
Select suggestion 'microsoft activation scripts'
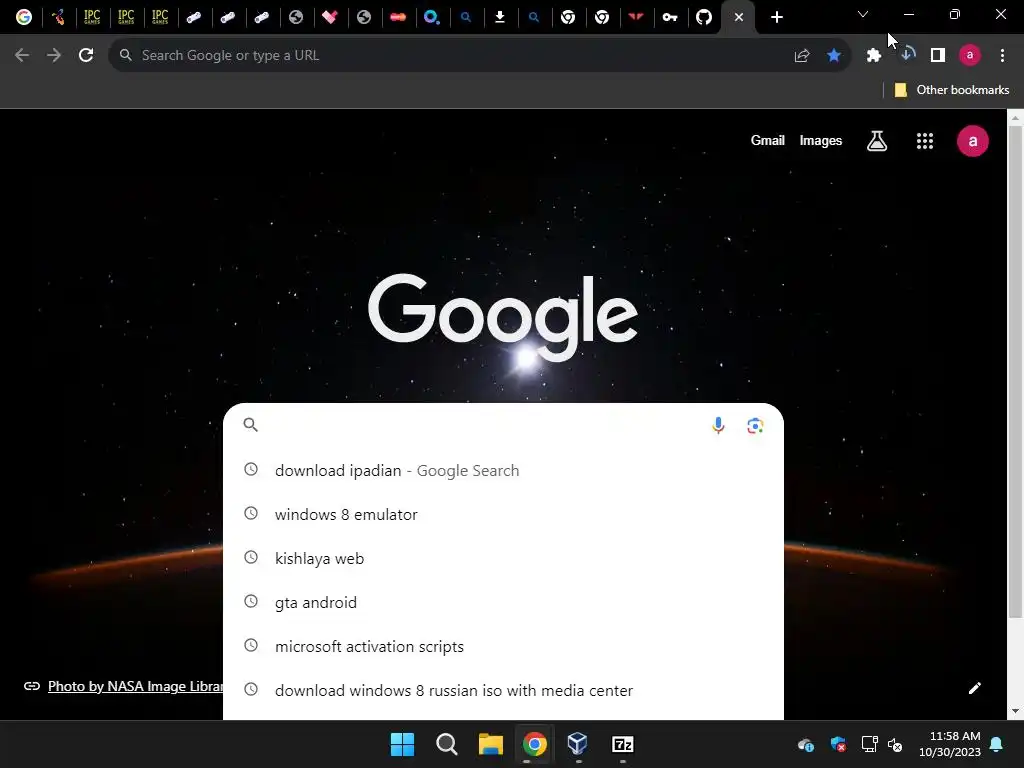503,647
